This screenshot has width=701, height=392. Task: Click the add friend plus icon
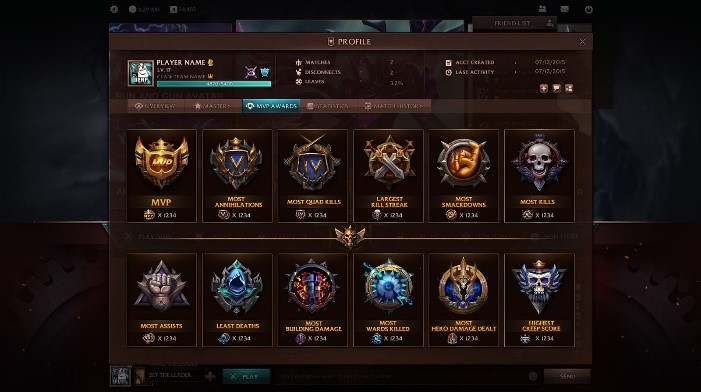(544, 89)
